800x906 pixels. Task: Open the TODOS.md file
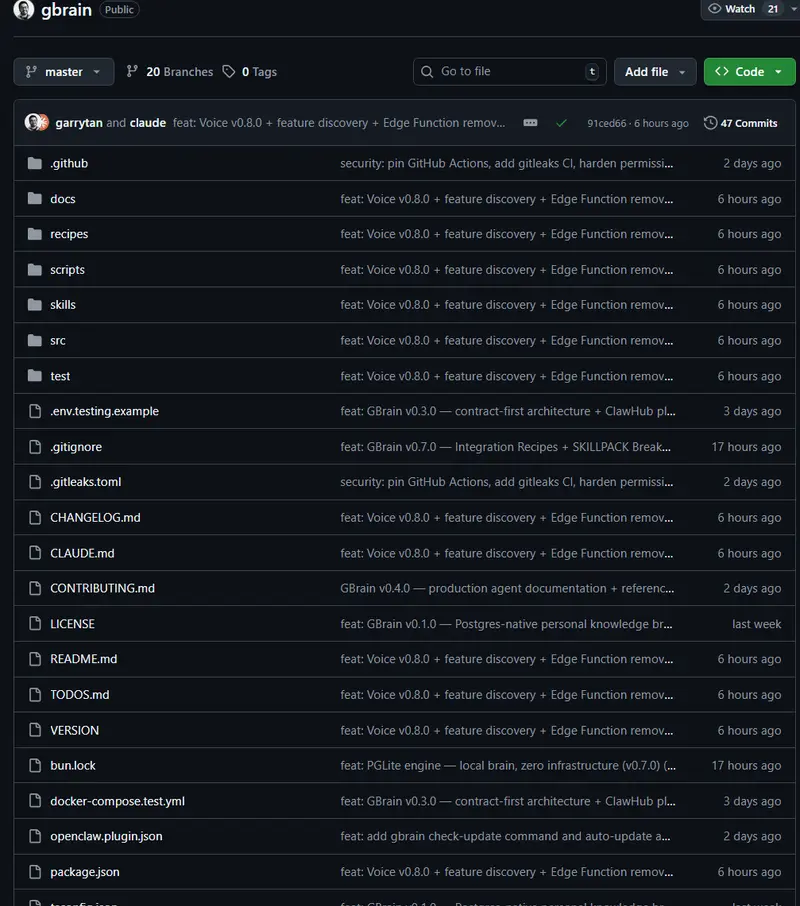pos(80,695)
